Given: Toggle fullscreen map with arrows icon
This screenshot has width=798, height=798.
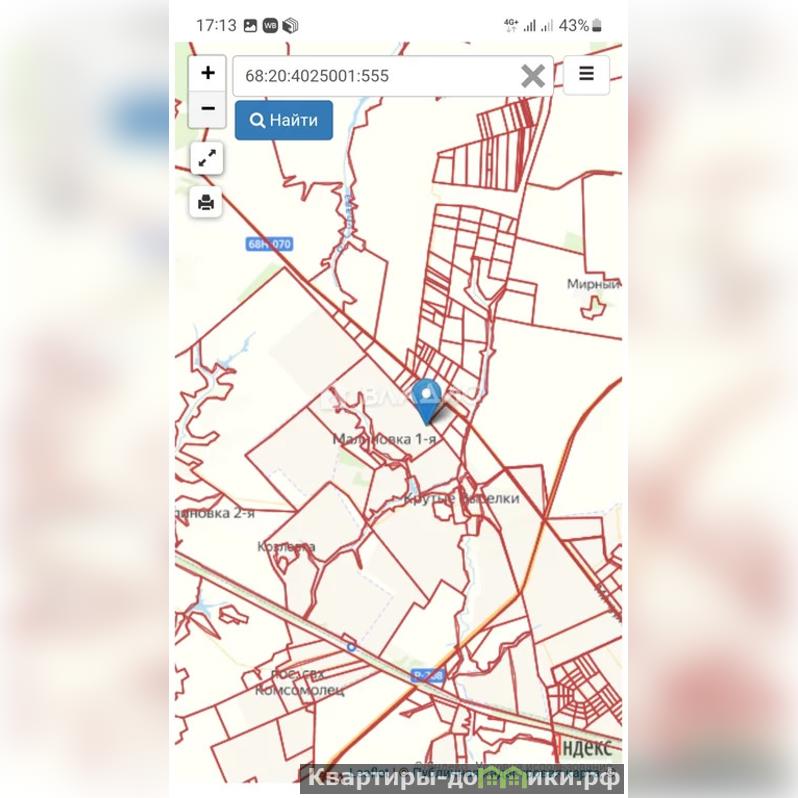Looking at the screenshot, I should 207,158.
